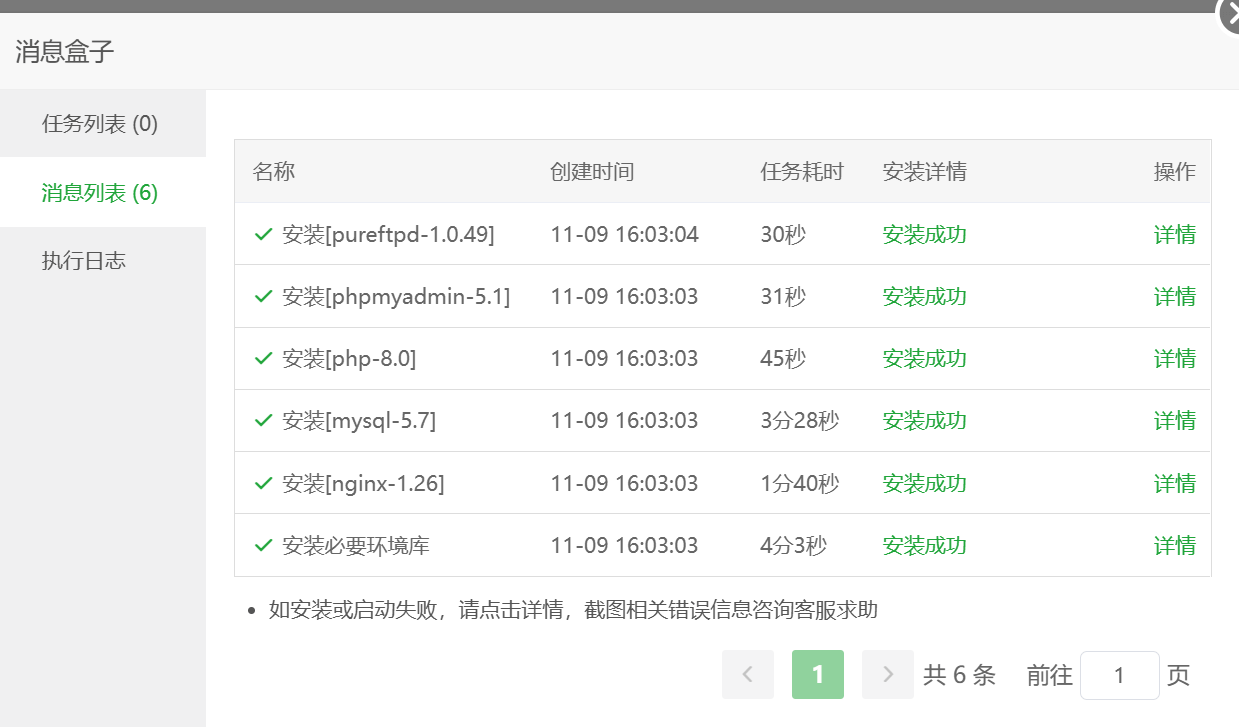Switch to 消息列表 tab

(100, 192)
